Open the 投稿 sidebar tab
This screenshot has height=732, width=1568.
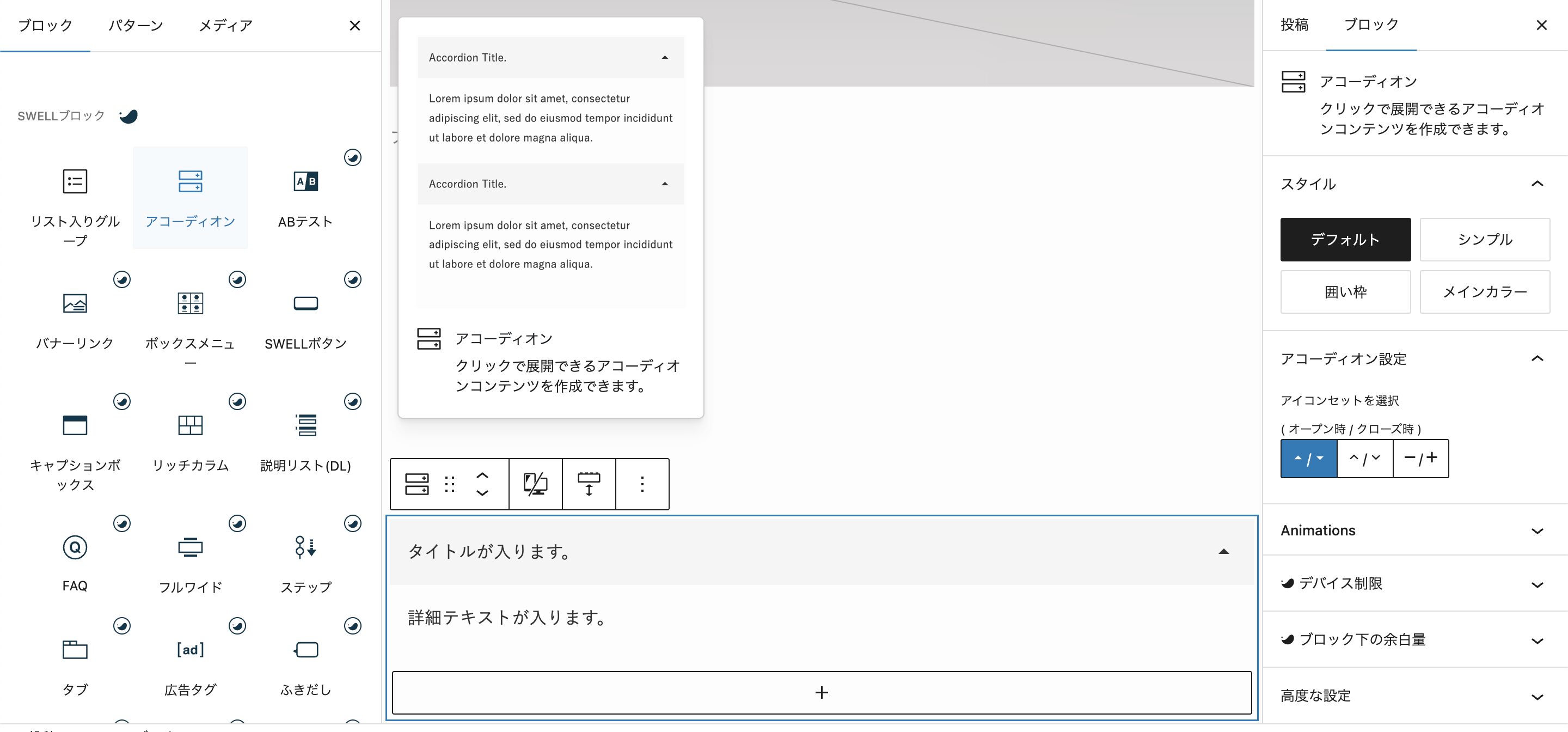[1294, 25]
